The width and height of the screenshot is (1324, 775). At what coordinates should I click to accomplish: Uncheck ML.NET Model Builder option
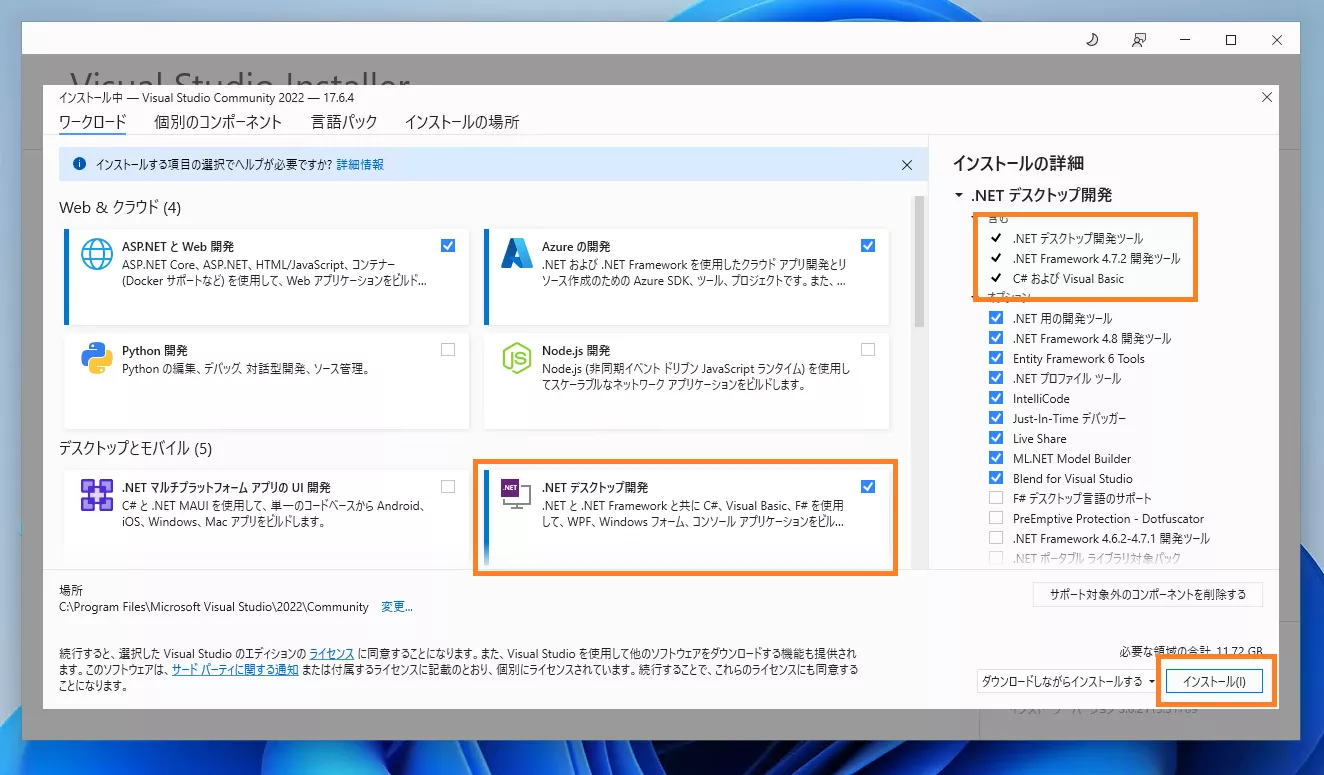tap(995, 458)
